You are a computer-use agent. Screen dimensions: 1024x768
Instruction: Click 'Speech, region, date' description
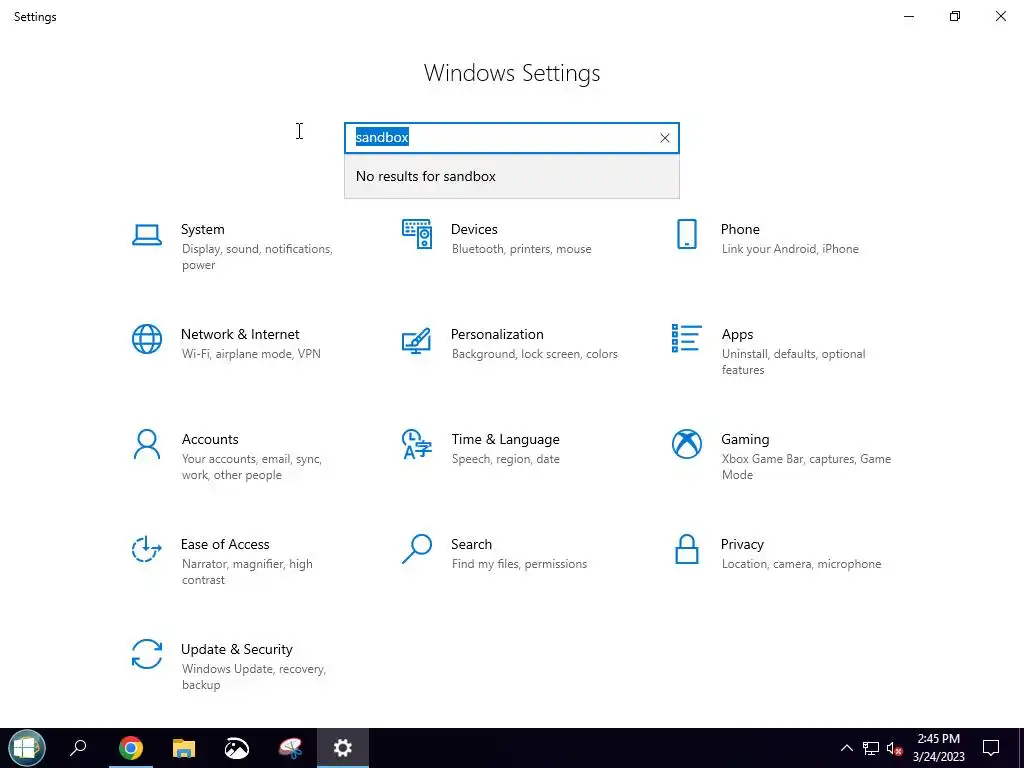tap(505, 459)
